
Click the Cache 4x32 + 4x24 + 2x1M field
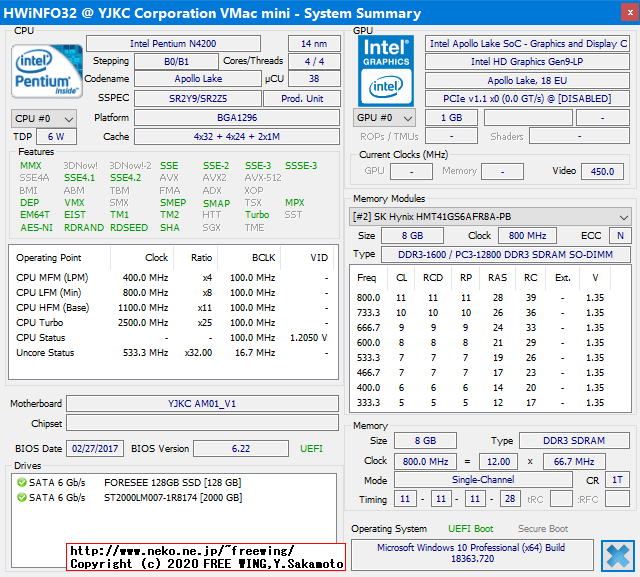tap(237, 137)
